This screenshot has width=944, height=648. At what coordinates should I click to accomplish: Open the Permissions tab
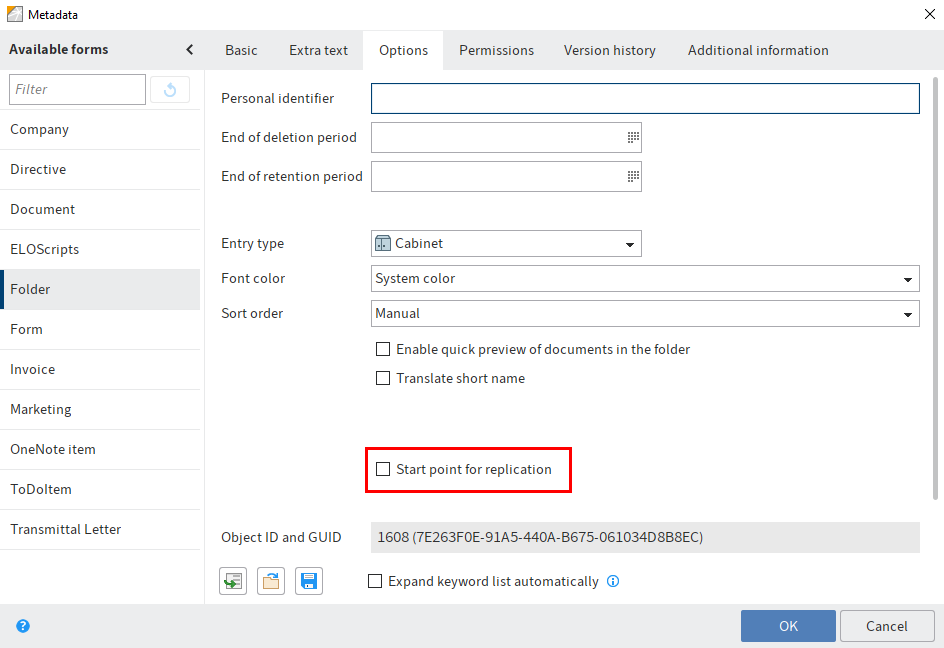497,51
